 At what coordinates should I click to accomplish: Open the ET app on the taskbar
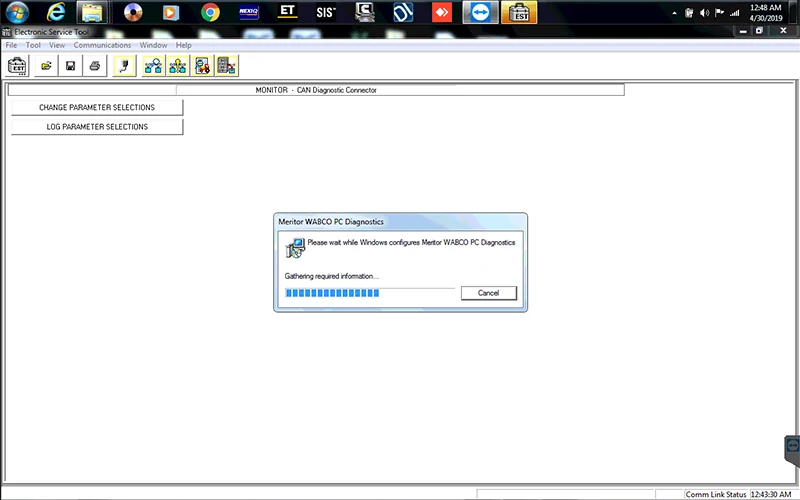point(287,12)
